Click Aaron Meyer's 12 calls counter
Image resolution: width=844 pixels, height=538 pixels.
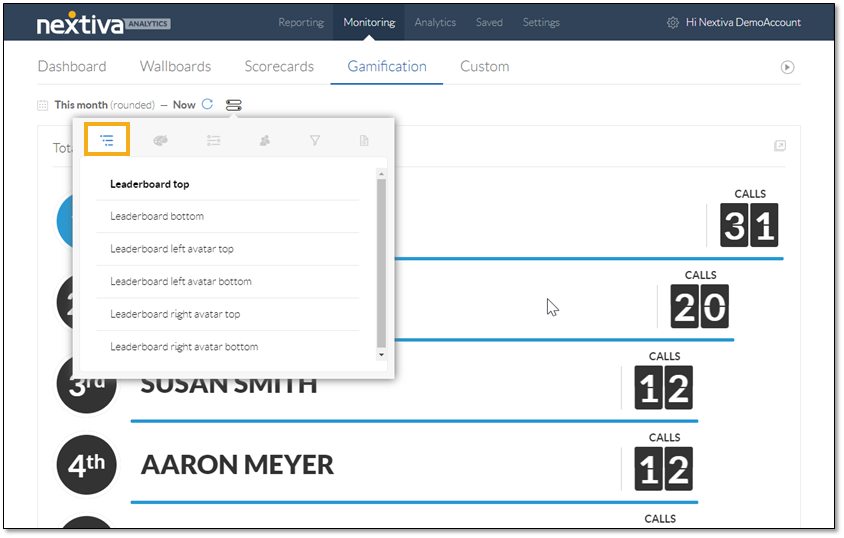663,469
